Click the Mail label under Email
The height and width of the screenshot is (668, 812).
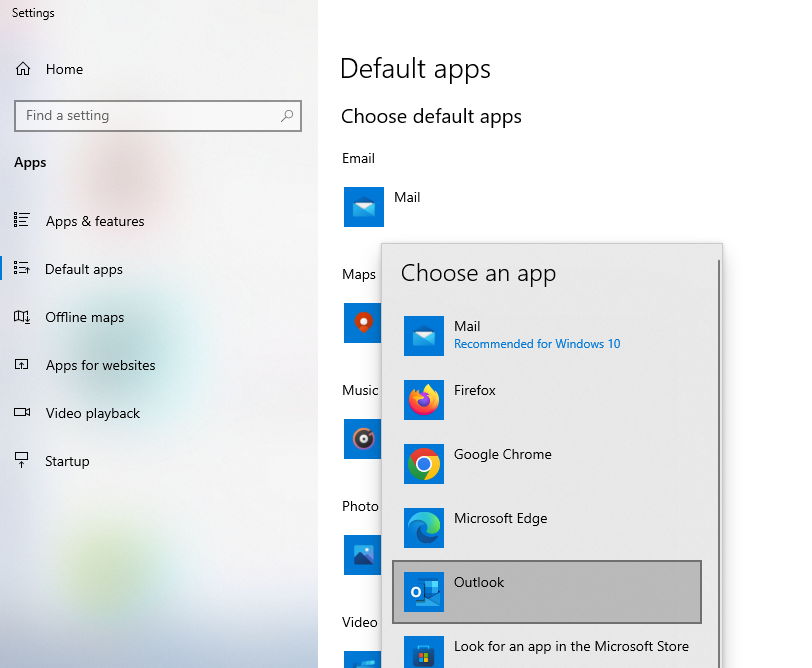point(407,197)
